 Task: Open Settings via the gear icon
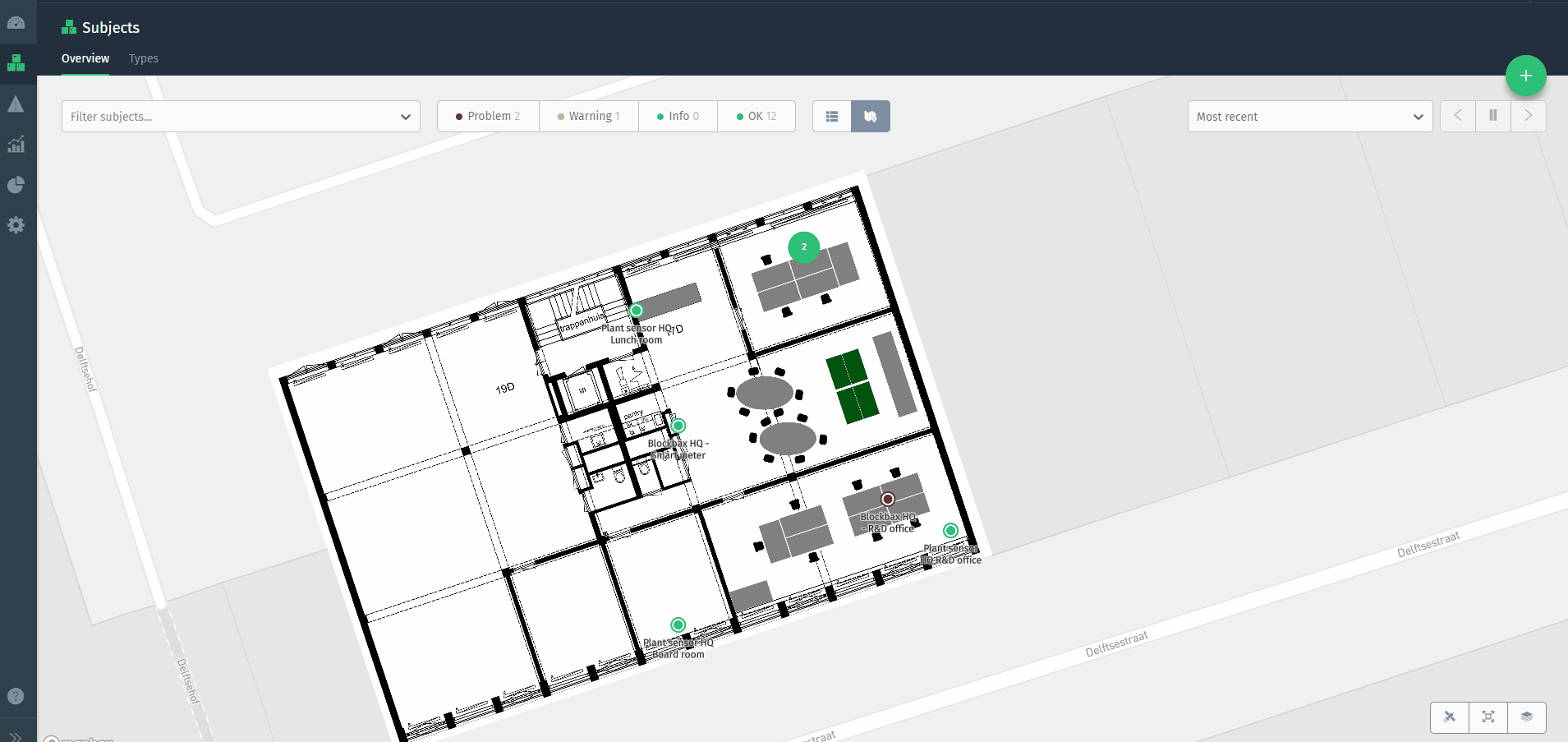[x=16, y=225]
